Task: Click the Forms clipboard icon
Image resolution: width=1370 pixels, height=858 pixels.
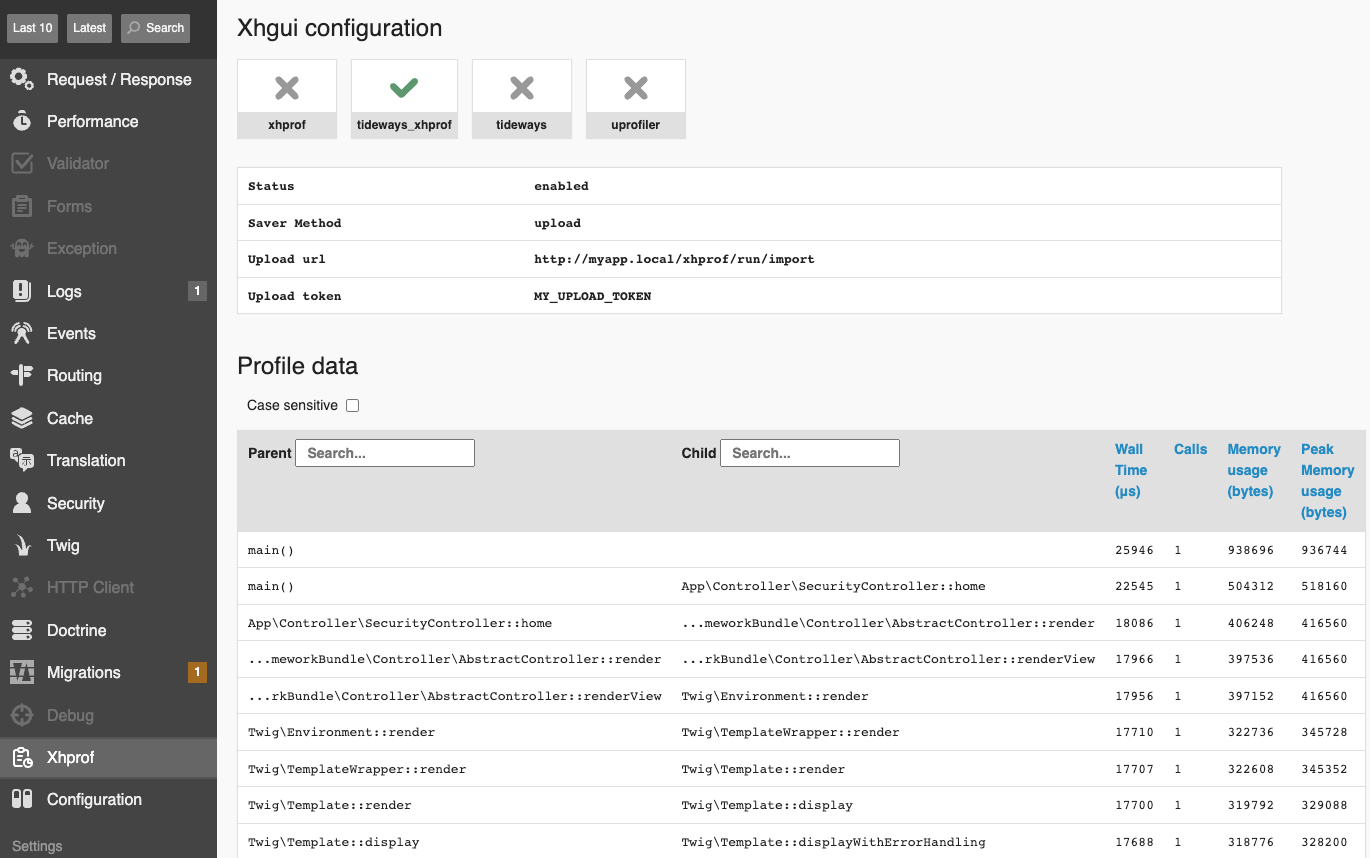Action: (x=22, y=206)
